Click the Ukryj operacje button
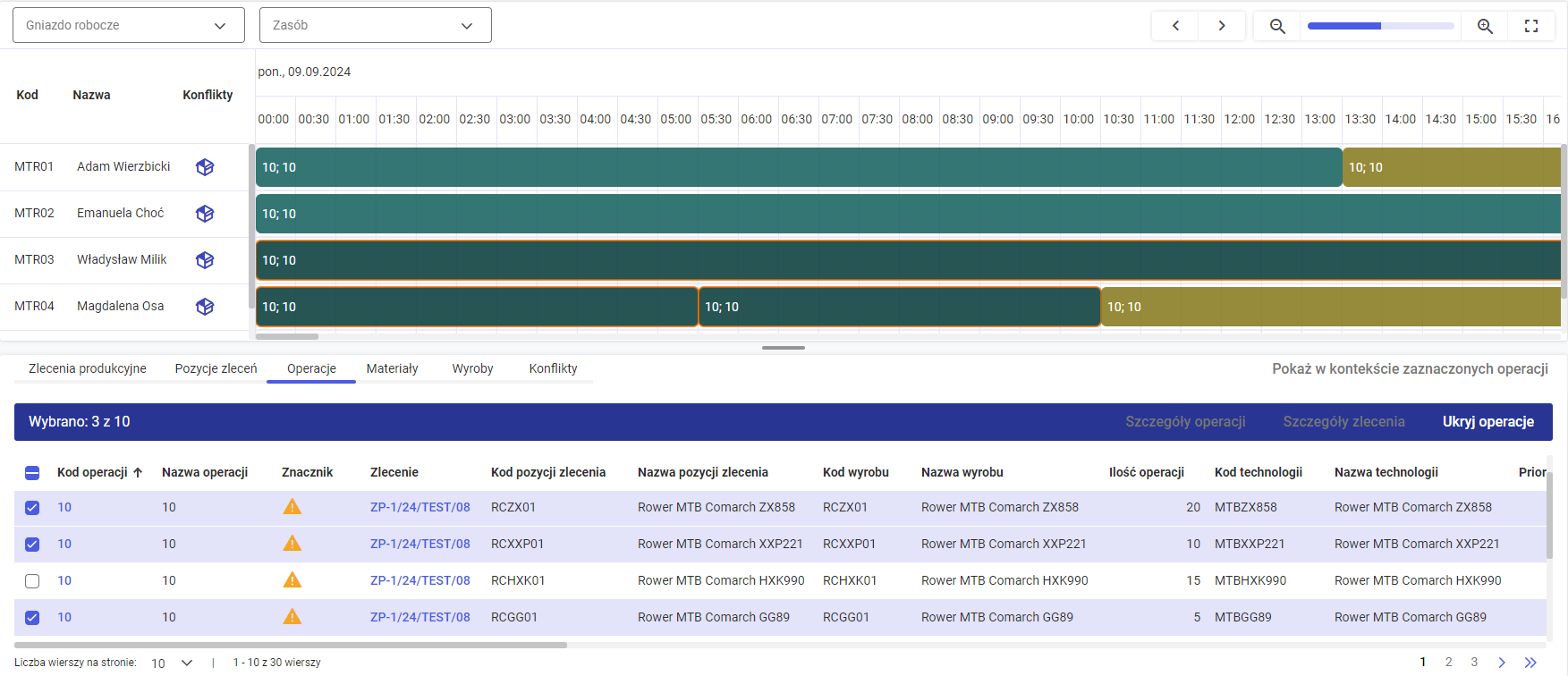The width and height of the screenshot is (1568, 676). (1487, 422)
